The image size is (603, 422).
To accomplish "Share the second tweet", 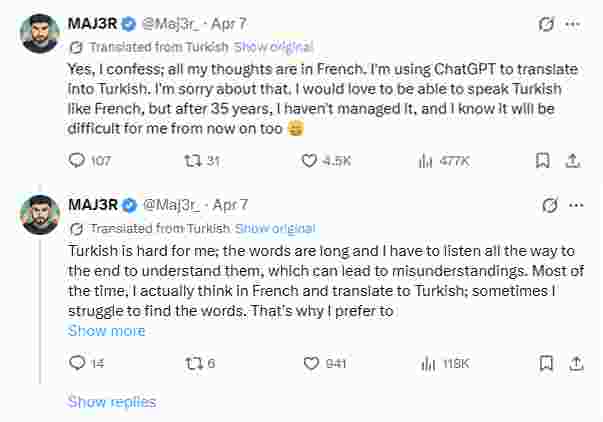I will click(x=573, y=363).
